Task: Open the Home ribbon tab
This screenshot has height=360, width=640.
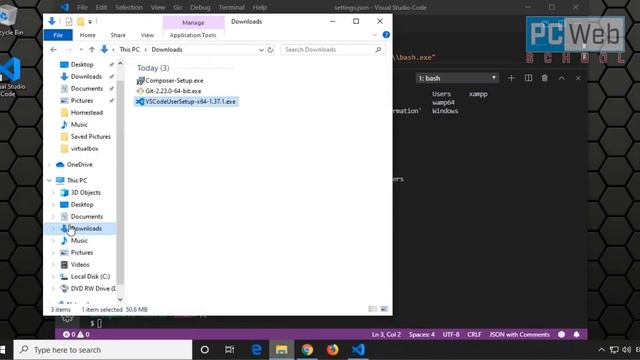Action: tap(87, 35)
